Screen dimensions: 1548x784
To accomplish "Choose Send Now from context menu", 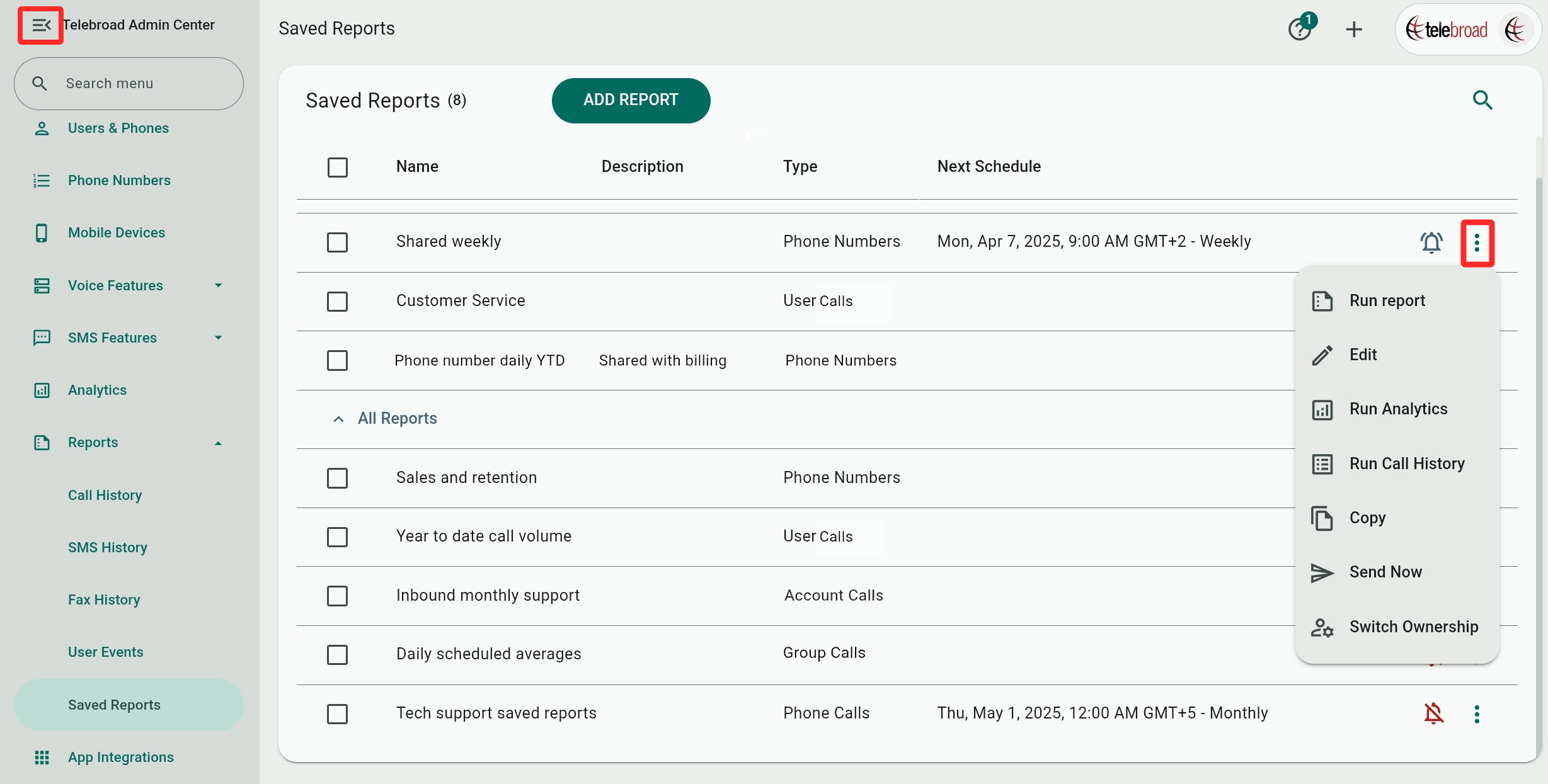I will coord(1385,572).
